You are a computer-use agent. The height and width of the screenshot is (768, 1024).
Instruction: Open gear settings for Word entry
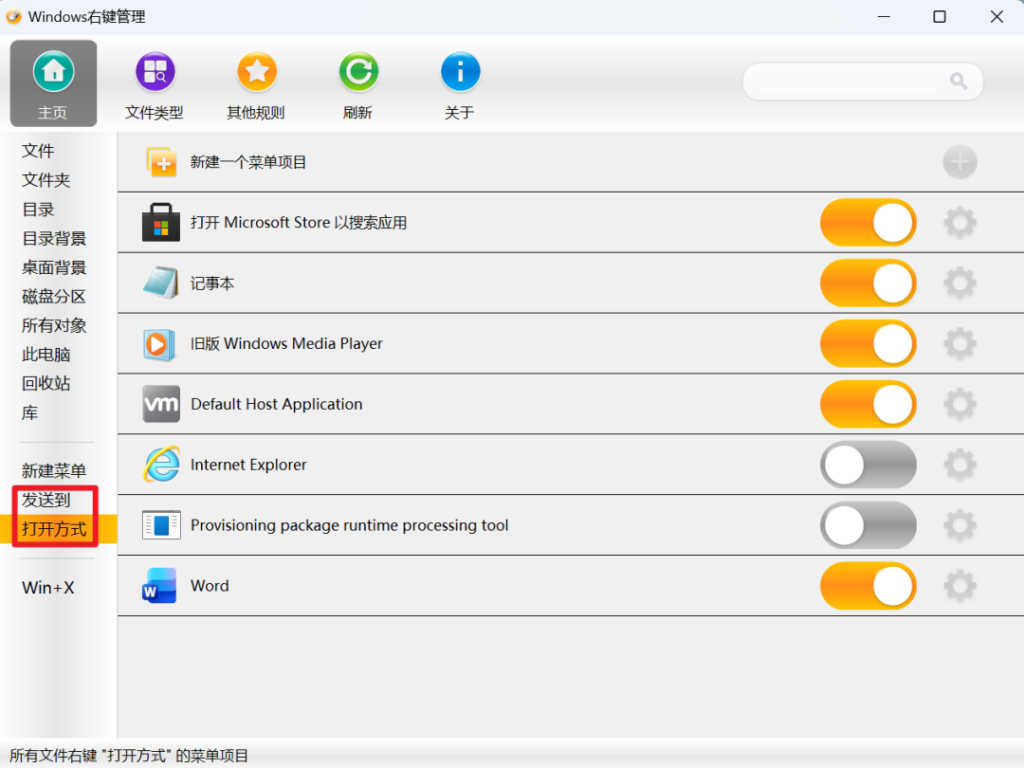click(959, 586)
